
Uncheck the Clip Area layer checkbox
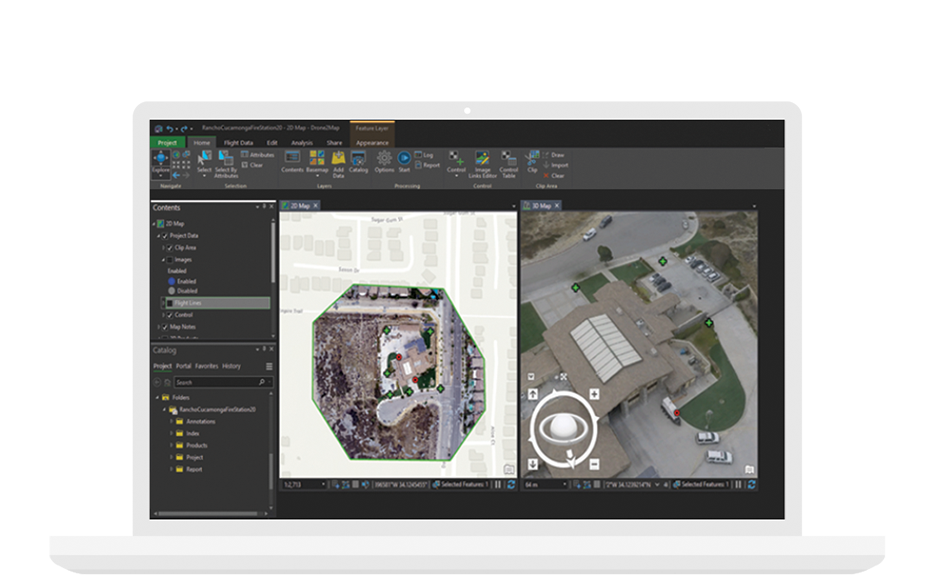tap(169, 247)
